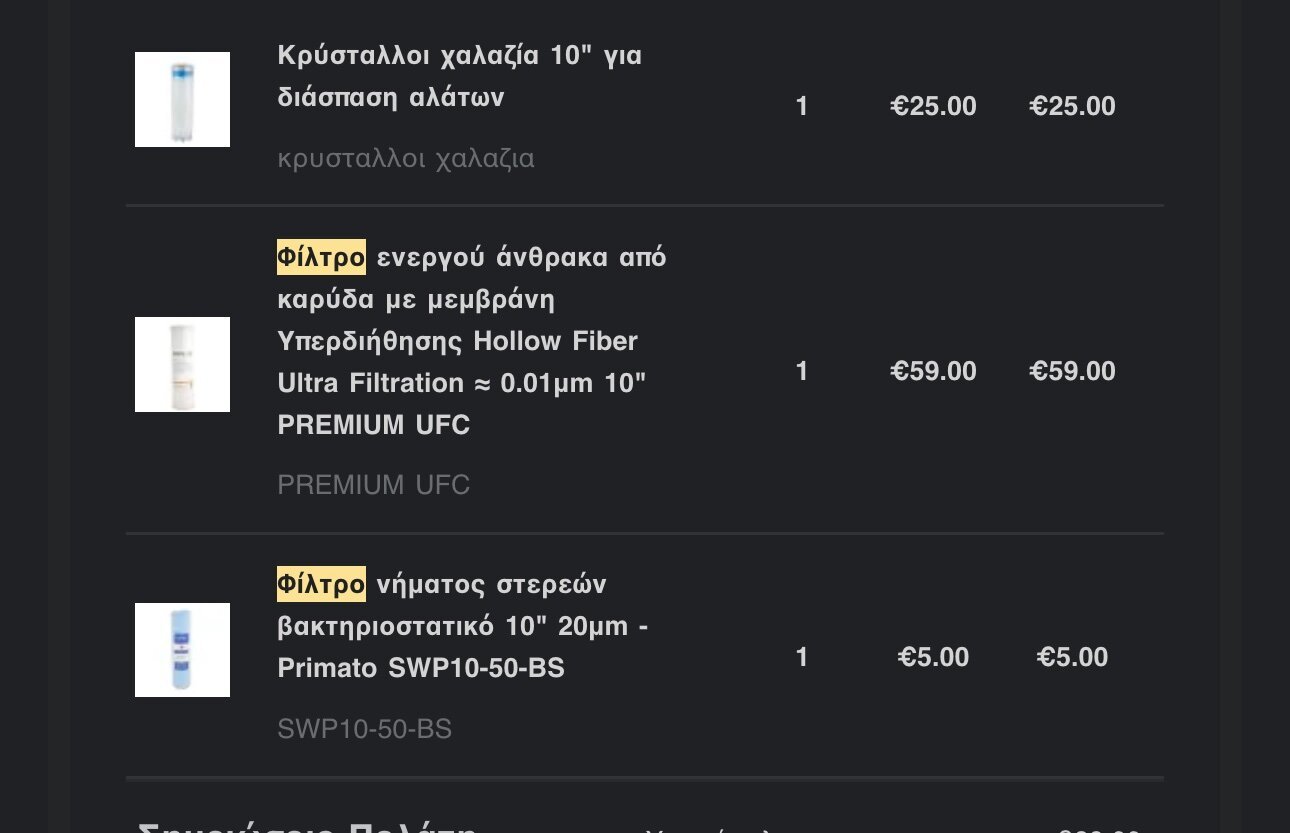Screen dimensions: 1290x833
Task: Click quantity 1 of the quartz crystals row
Action: [x=802, y=107]
